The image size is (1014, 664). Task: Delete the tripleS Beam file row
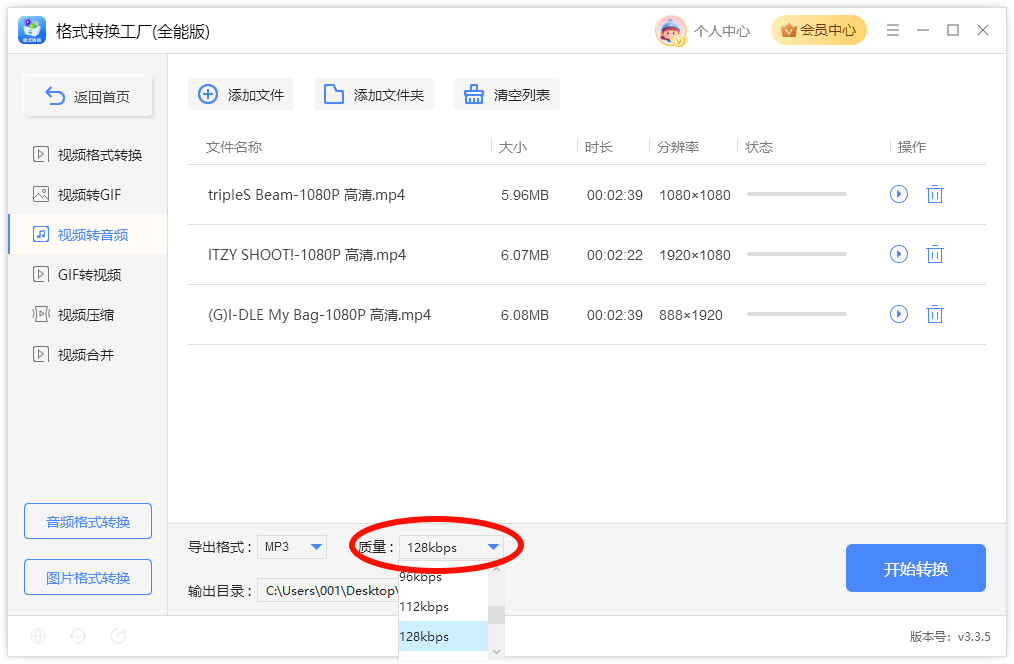[x=934, y=194]
